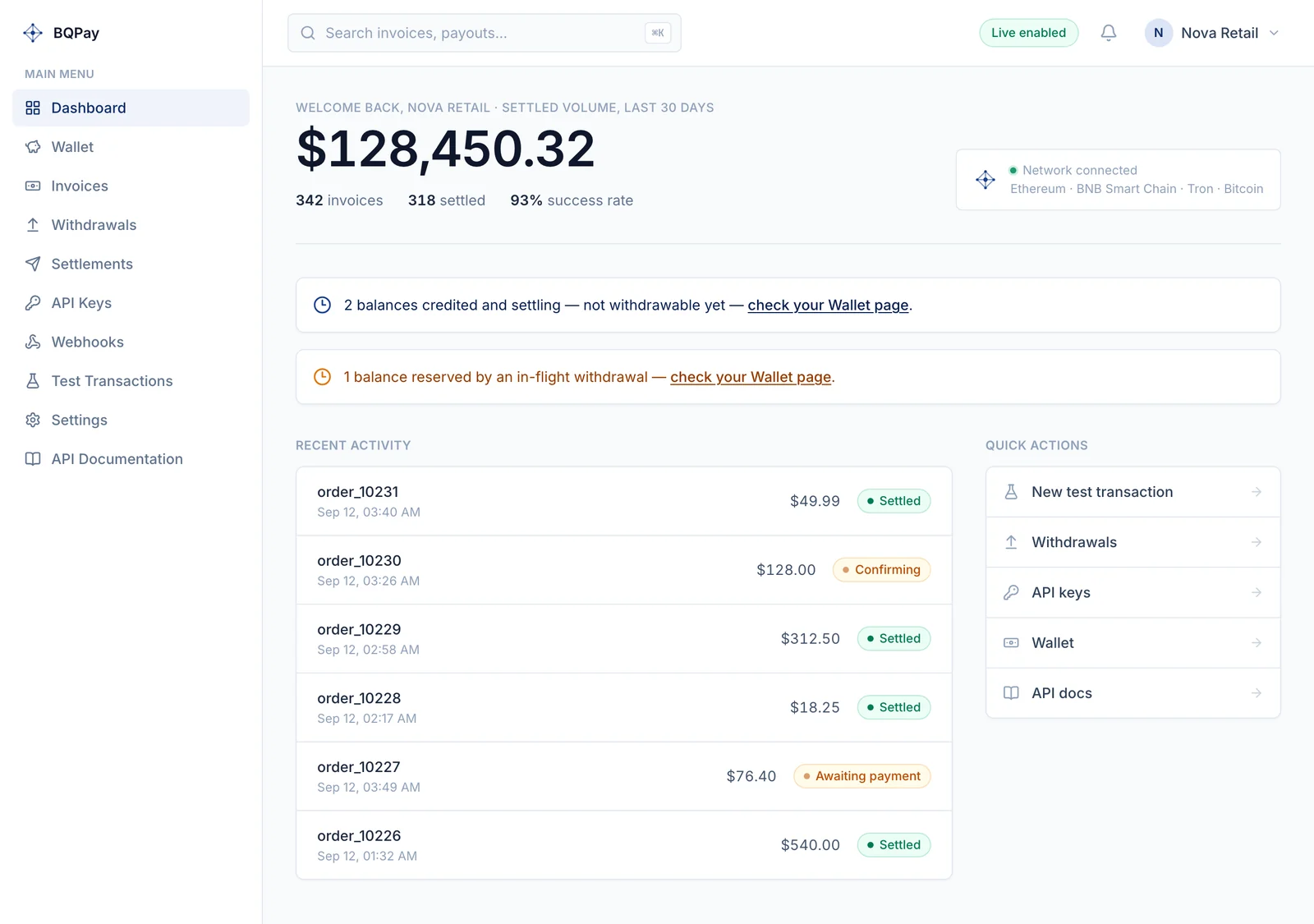Follow Wallet page link in settling balances notice

pyautogui.click(x=828, y=306)
